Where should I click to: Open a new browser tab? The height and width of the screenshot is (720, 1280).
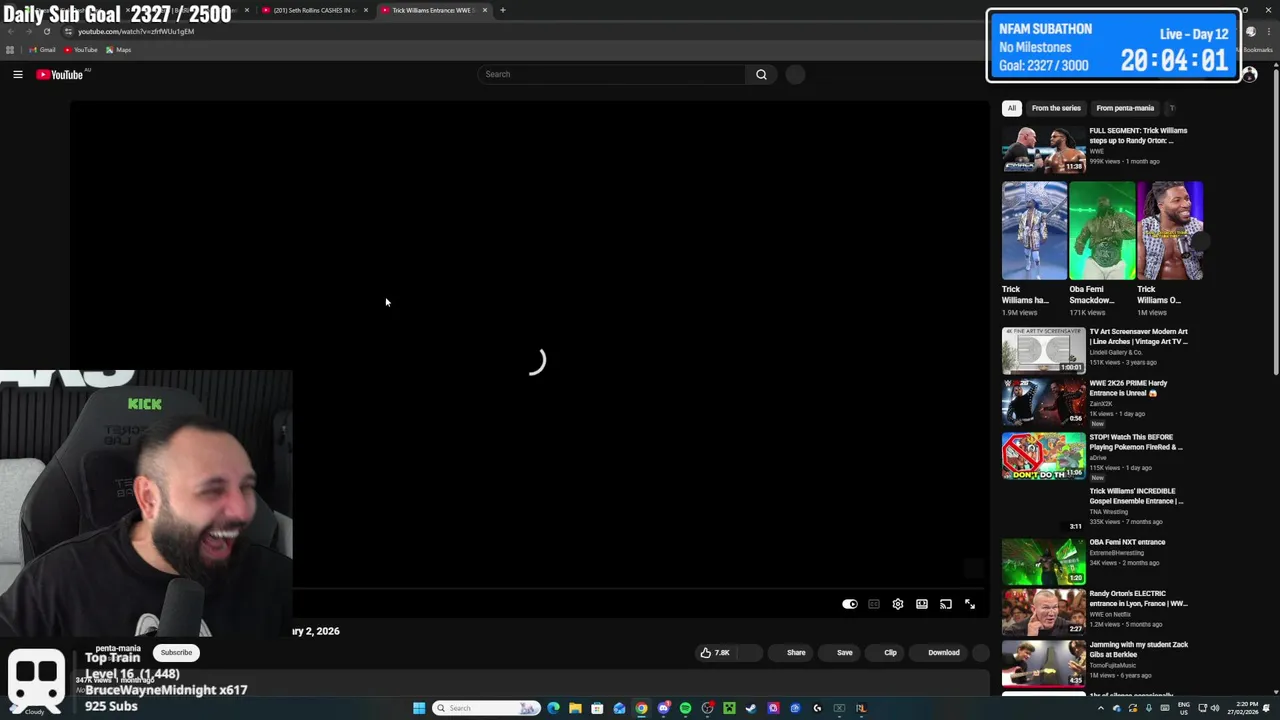503,10
